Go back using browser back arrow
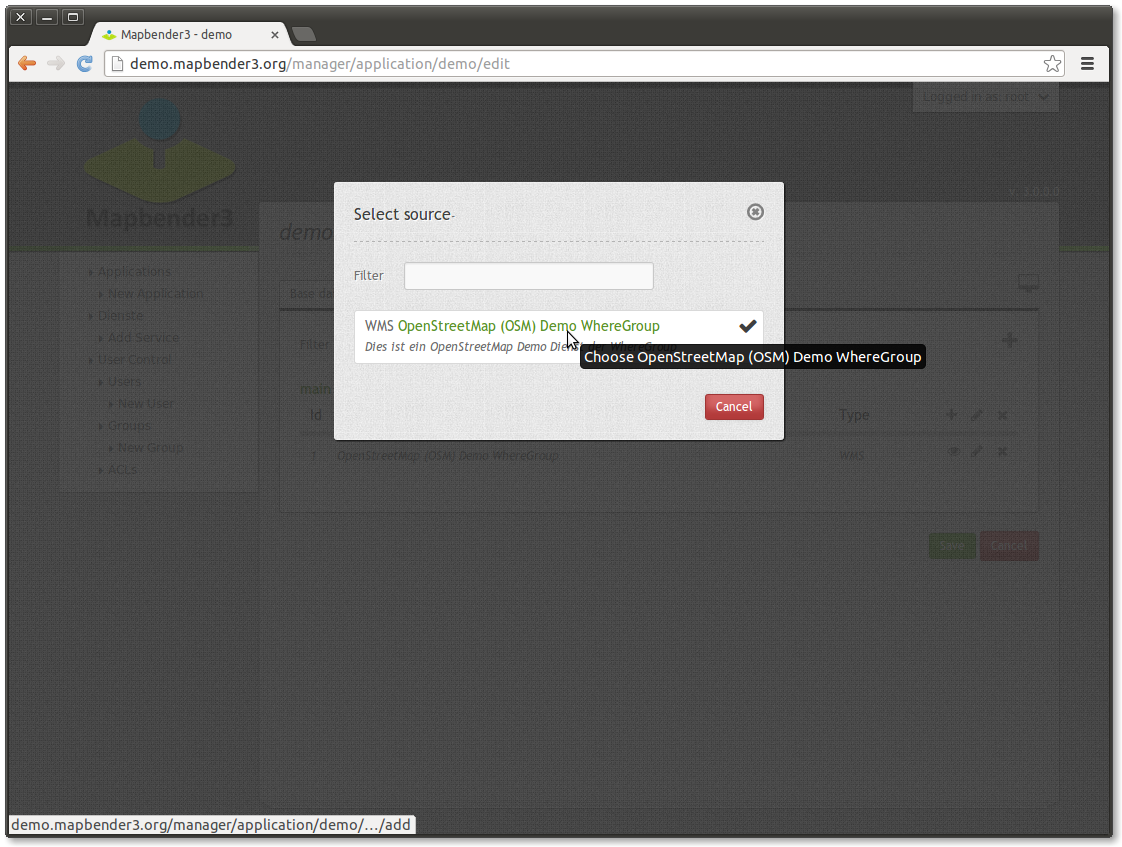Viewport: 1122px width, 847px height. 27,64
